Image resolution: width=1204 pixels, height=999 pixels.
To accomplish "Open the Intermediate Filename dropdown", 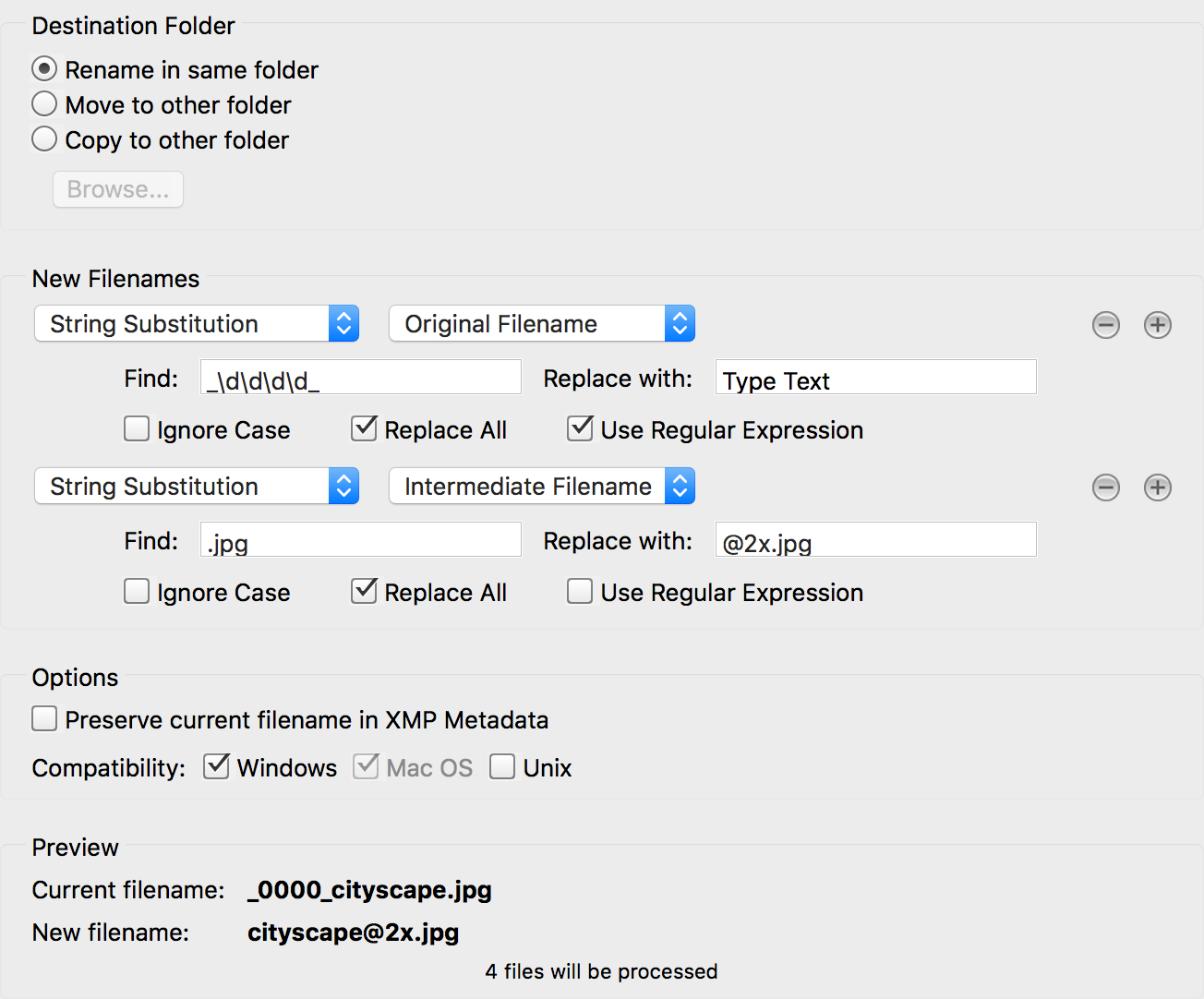I will pos(541,486).
